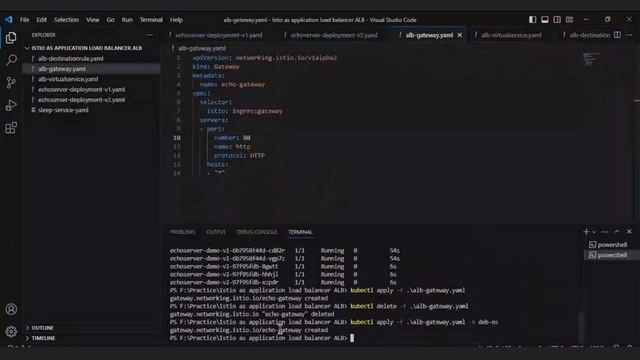Switch to the Problems panel tab
The width and height of the screenshot is (640, 360).
(x=182, y=232)
